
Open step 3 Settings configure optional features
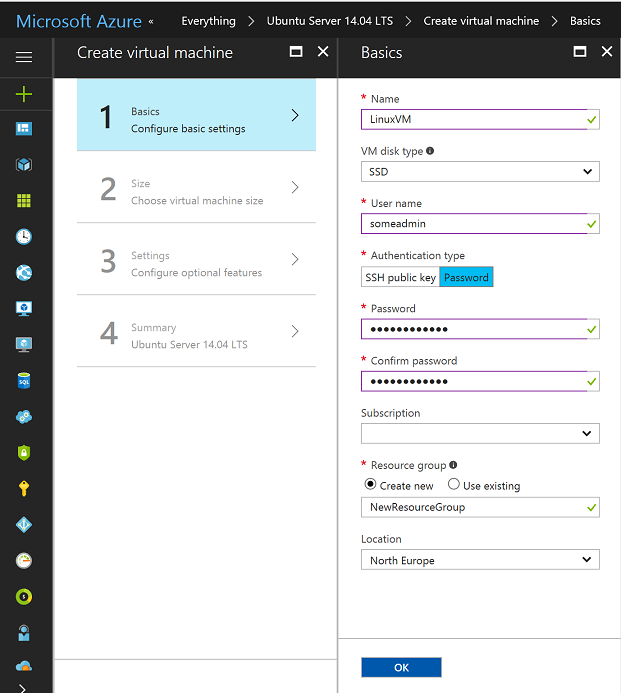tap(196, 259)
